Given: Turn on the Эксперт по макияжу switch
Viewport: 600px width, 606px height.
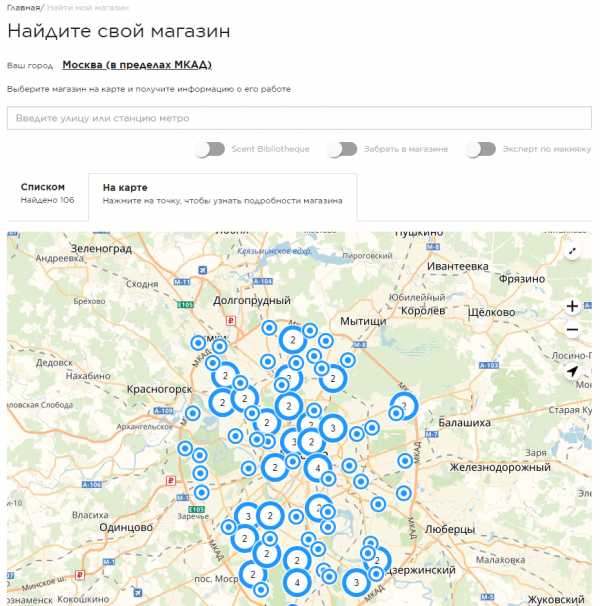Looking at the screenshot, I should pos(481,149).
